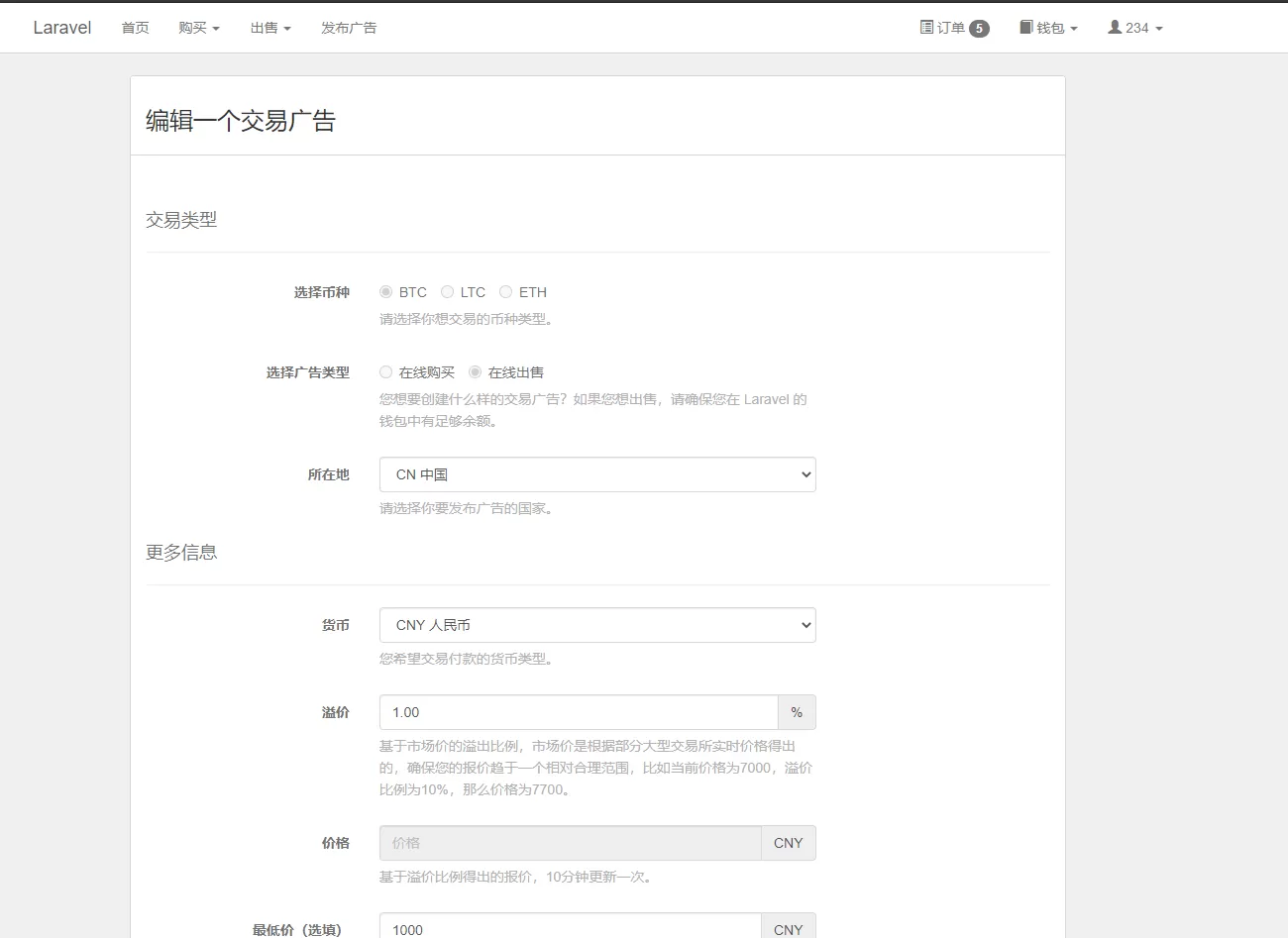
Task: Open the 所在地 country dropdown
Action: pyautogui.click(x=597, y=474)
